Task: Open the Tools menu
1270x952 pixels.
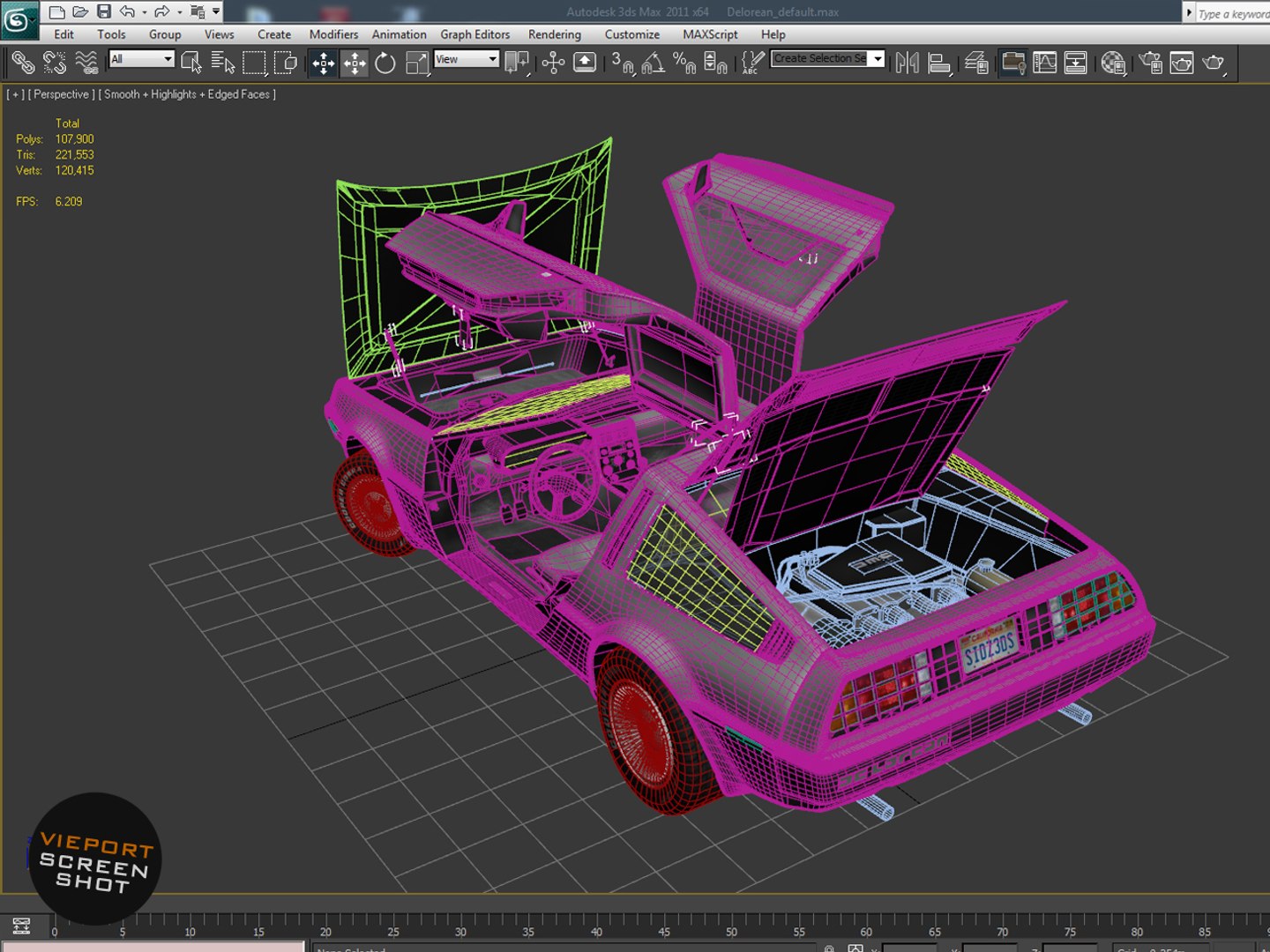Action: 111,34
